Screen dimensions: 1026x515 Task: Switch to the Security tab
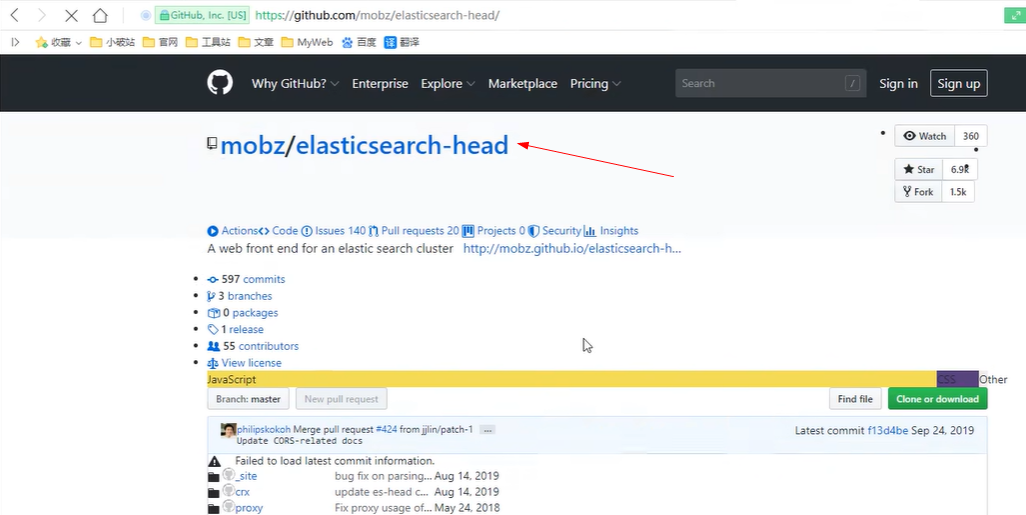tap(555, 231)
